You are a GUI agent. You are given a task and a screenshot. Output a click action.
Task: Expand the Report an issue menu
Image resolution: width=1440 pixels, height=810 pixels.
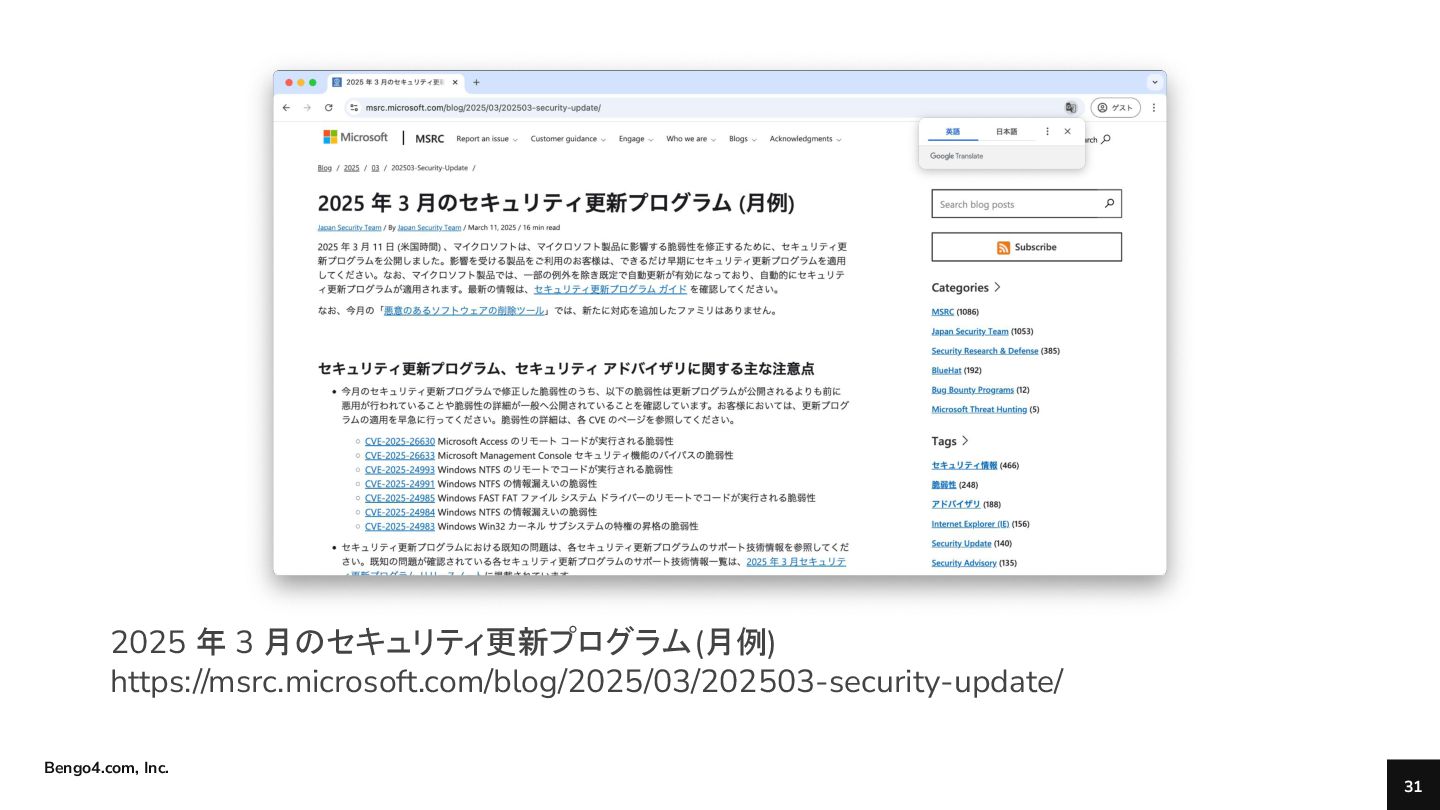point(487,139)
